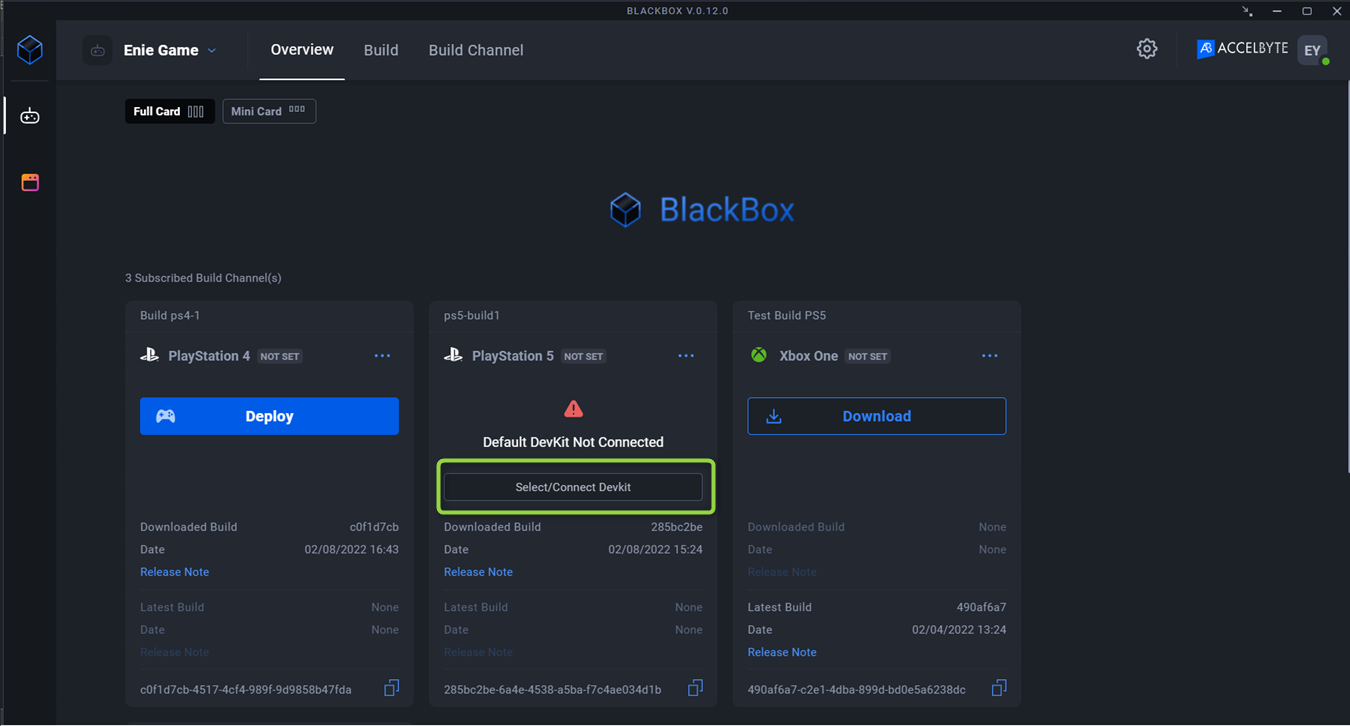The image size is (1350, 726).
Task: Click the BlackBox center logo
Action: click(702, 210)
